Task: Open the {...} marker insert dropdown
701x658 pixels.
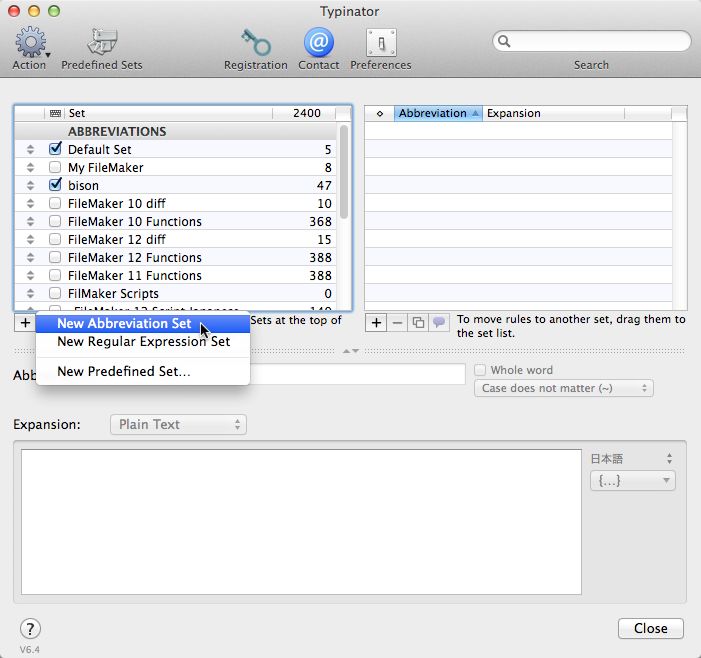Action: click(x=633, y=481)
